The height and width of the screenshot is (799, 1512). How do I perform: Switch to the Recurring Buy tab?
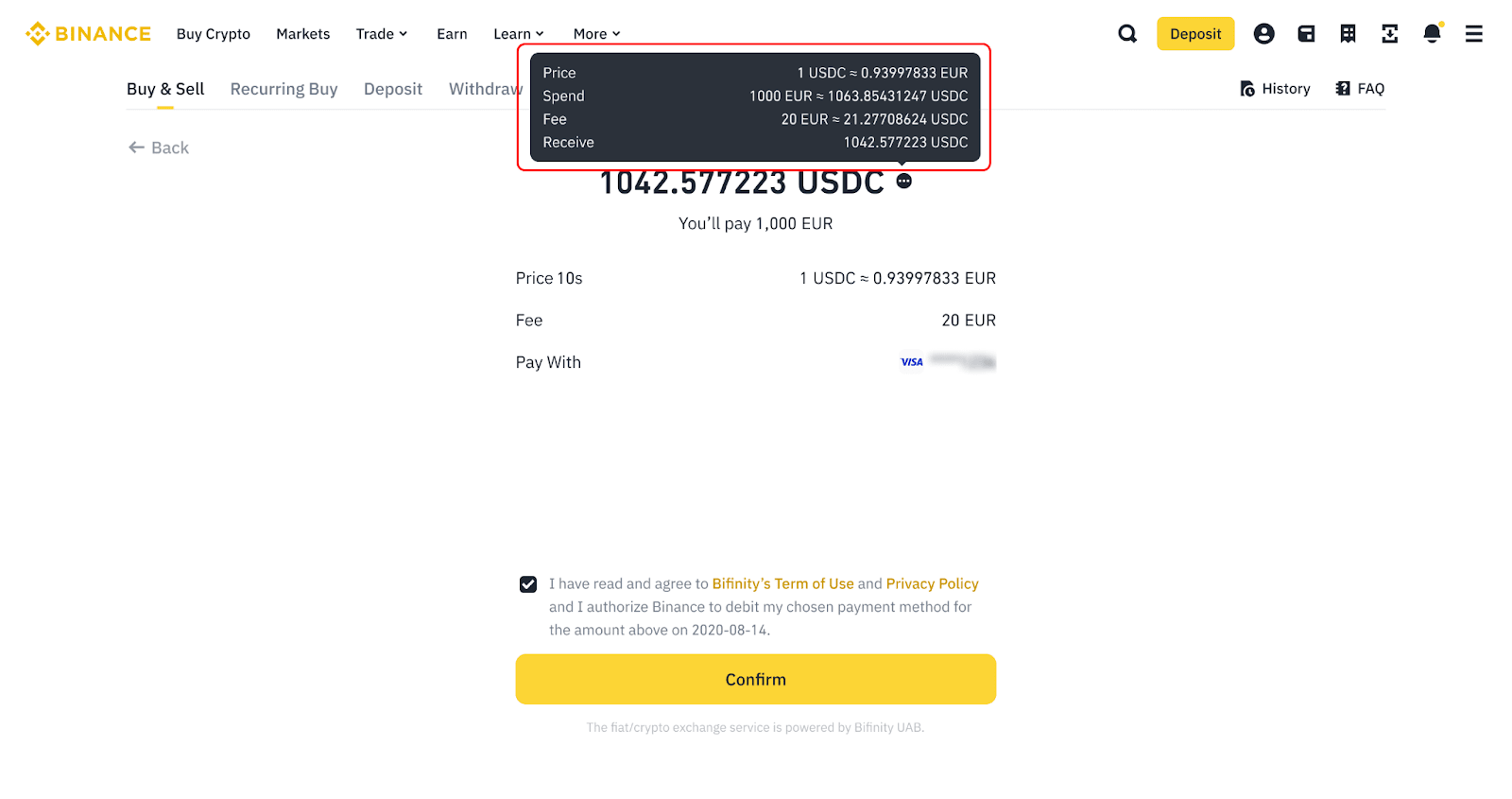[x=283, y=89]
